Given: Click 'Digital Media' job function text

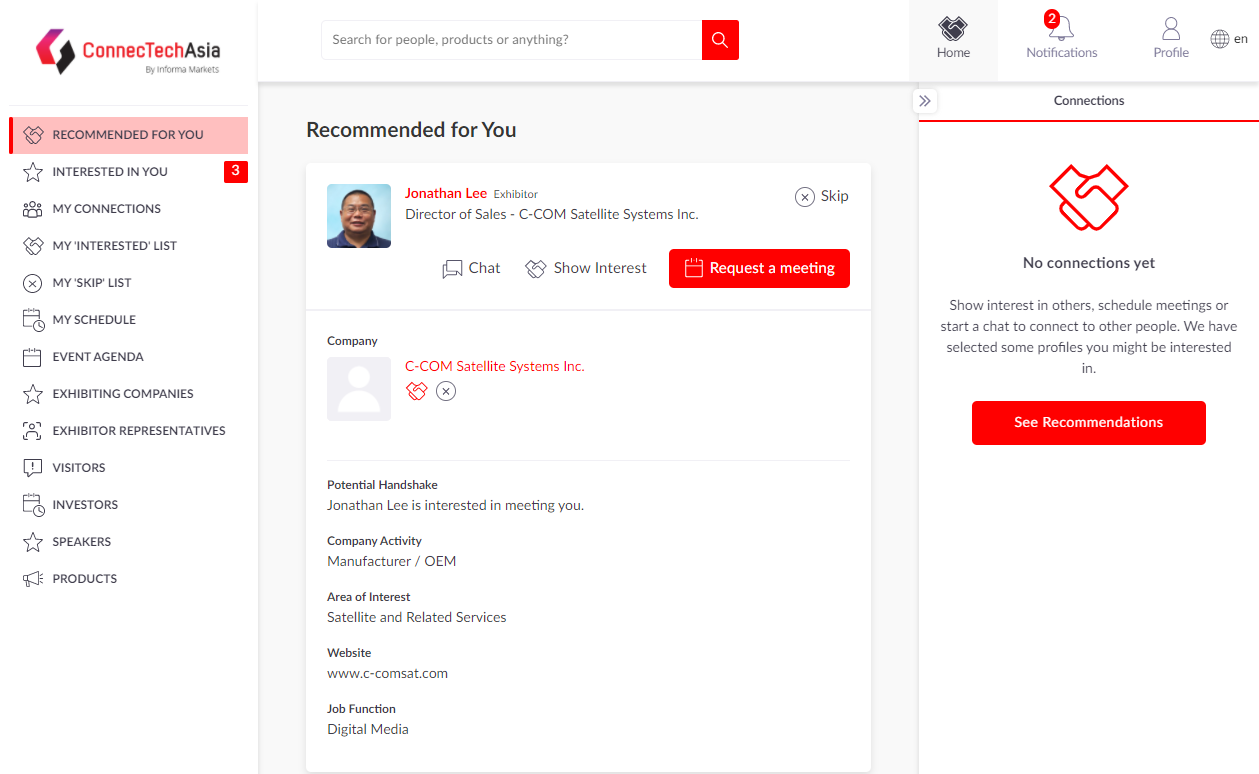Looking at the screenshot, I should click(x=368, y=730).
